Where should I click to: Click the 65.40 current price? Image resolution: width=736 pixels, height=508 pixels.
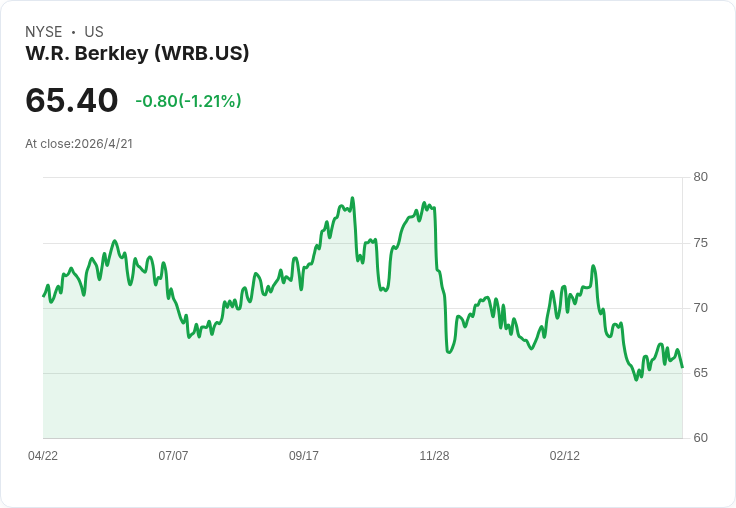[72, 100]
